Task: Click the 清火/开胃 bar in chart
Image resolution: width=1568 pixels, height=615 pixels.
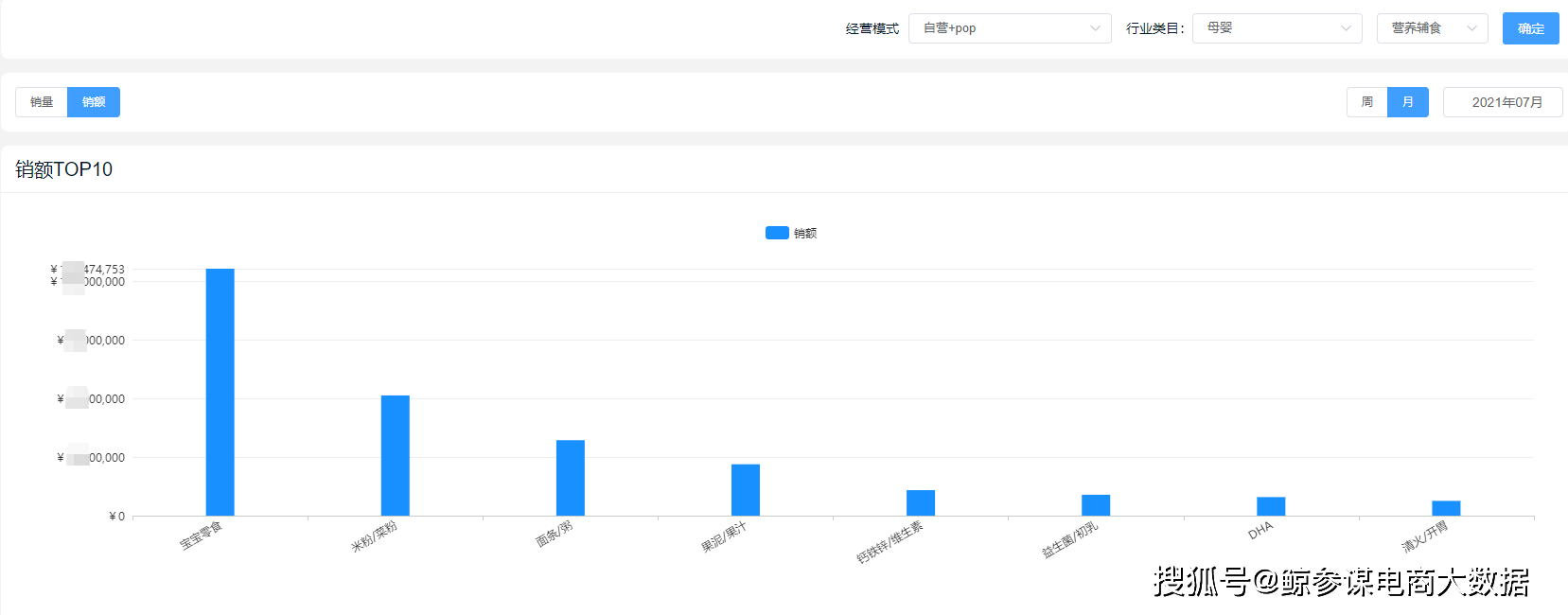Action: tap(1446, 508)
